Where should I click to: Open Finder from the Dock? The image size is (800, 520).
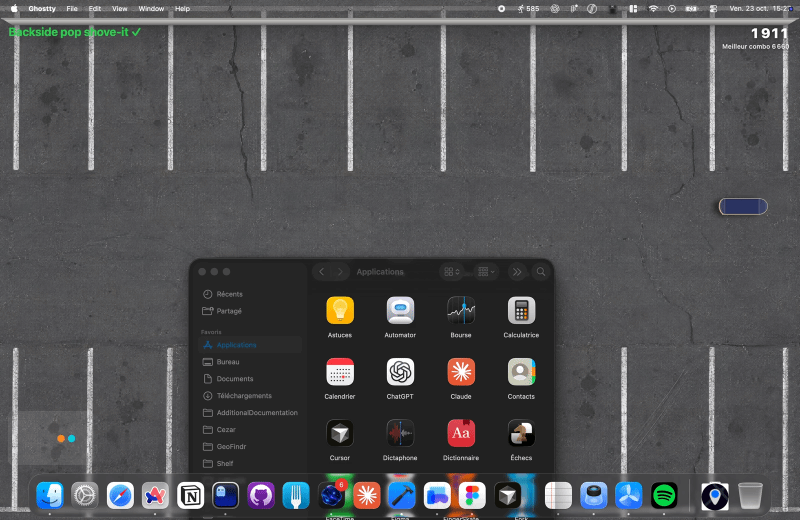click(49, 495)
